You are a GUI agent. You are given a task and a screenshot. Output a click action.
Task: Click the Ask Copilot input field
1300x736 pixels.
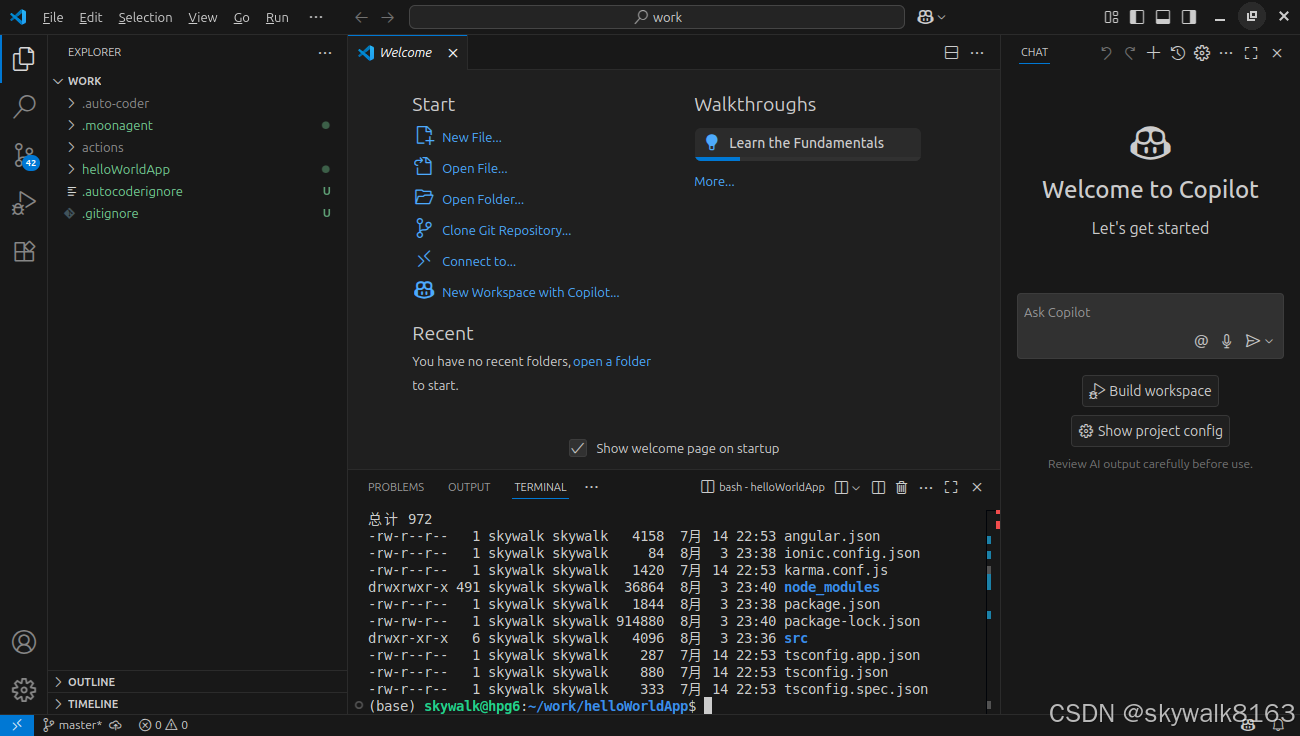pos(1150,313)
